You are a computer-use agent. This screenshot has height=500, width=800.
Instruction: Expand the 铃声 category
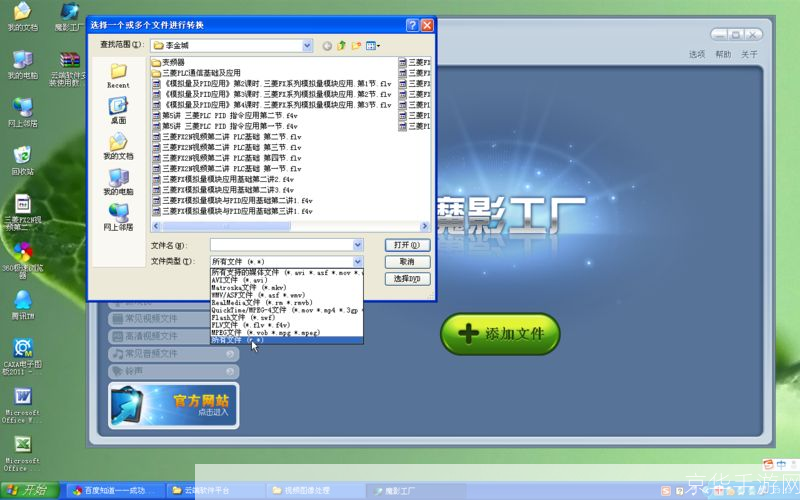coord(173,371)
